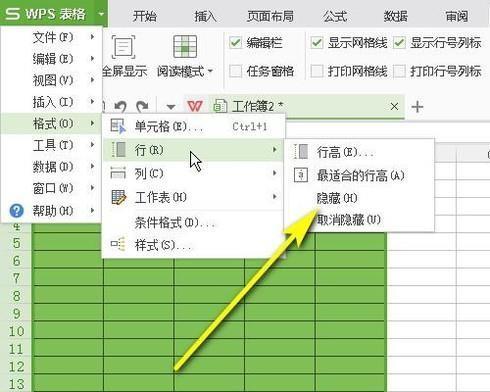Select 列(C) in the format submenu

tap(193, 173)
